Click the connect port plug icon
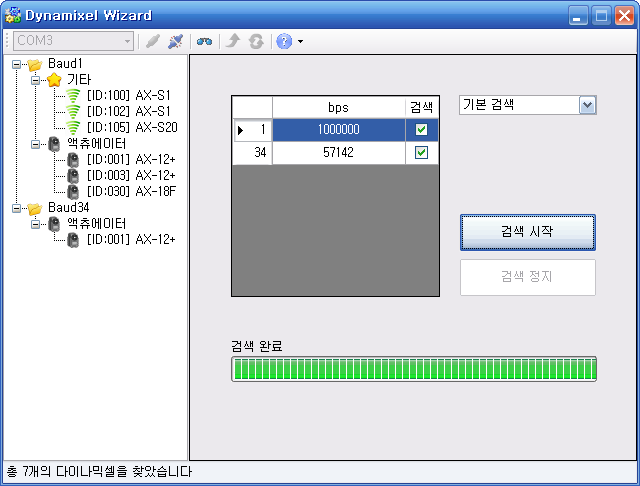The height and width of the screenshot is (486, 640). pos(152,41)
